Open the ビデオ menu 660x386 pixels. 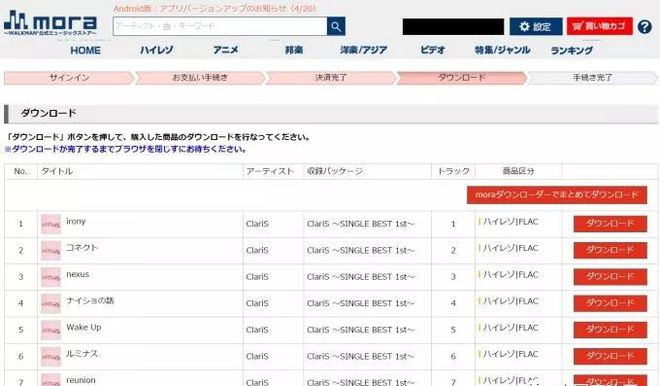click(432, 50)
